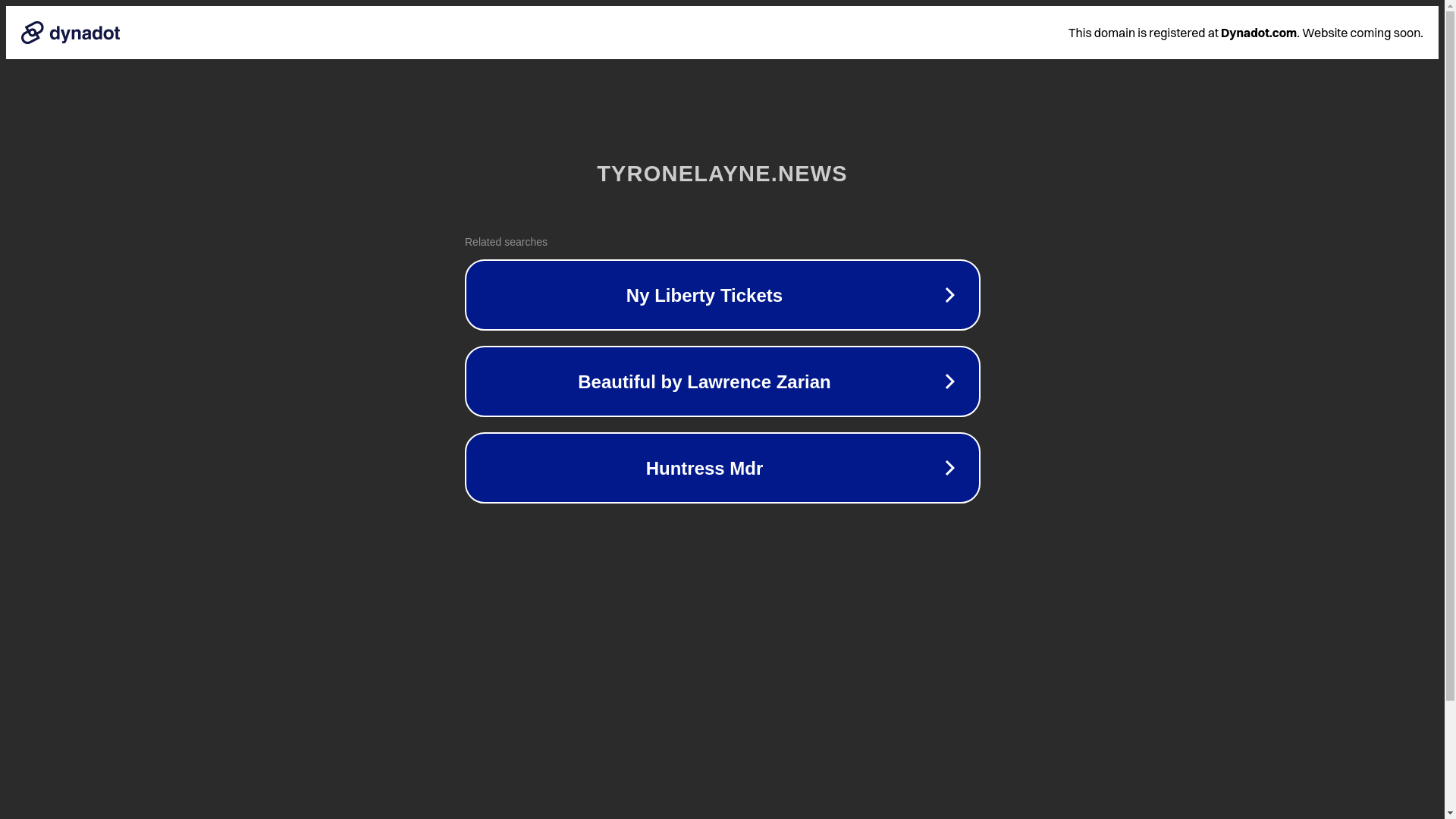Click the vertical page scrollbar
Screen dimensions: 1456x819
(1450, 409)
